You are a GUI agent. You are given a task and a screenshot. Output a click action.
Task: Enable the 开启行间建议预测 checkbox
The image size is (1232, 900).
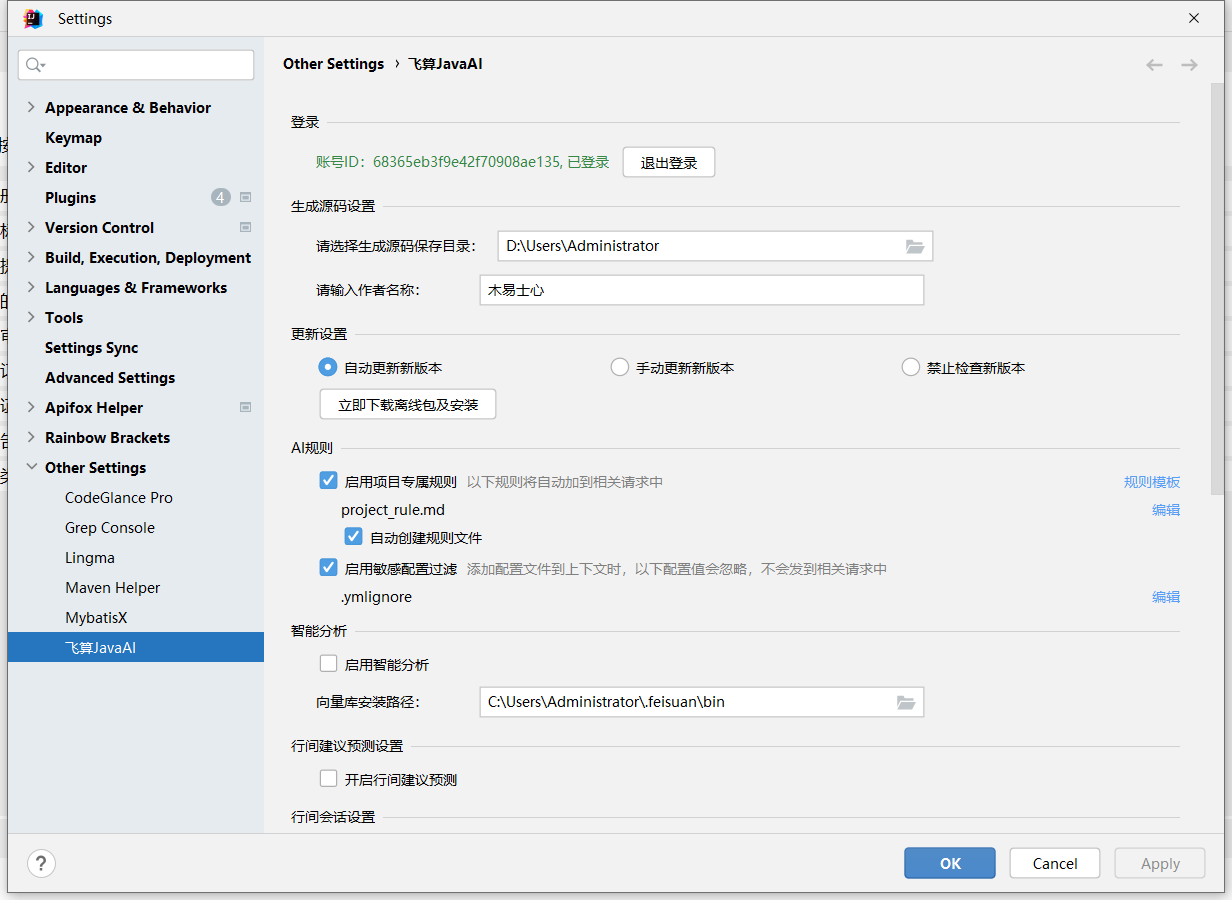coord(328,778)
